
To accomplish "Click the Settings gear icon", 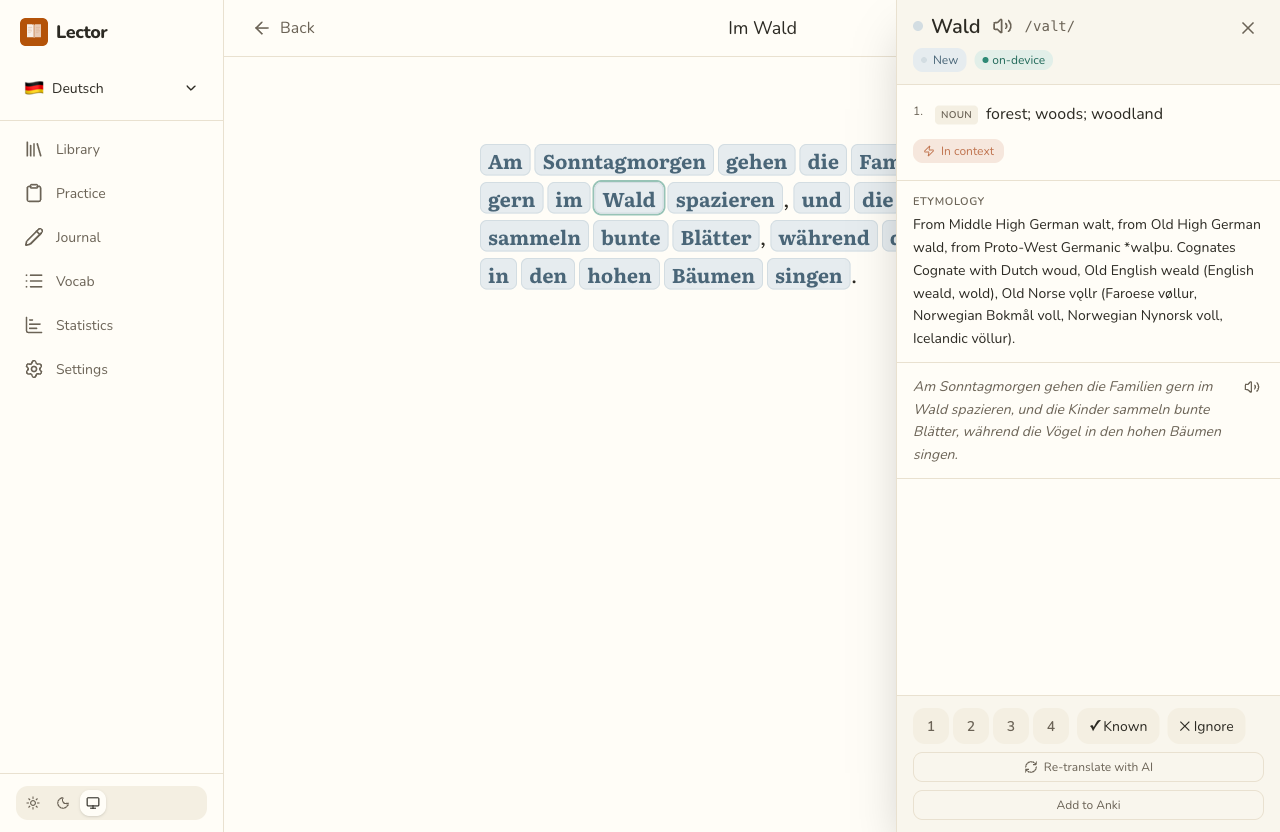I will (x=34, y=369).
